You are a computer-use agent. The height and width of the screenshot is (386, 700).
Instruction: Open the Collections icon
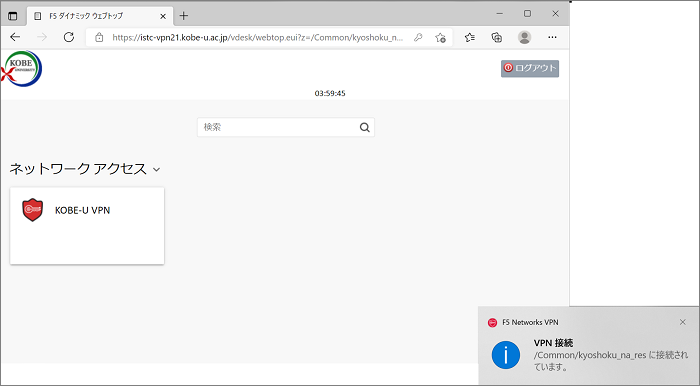(x=496, y=37)
